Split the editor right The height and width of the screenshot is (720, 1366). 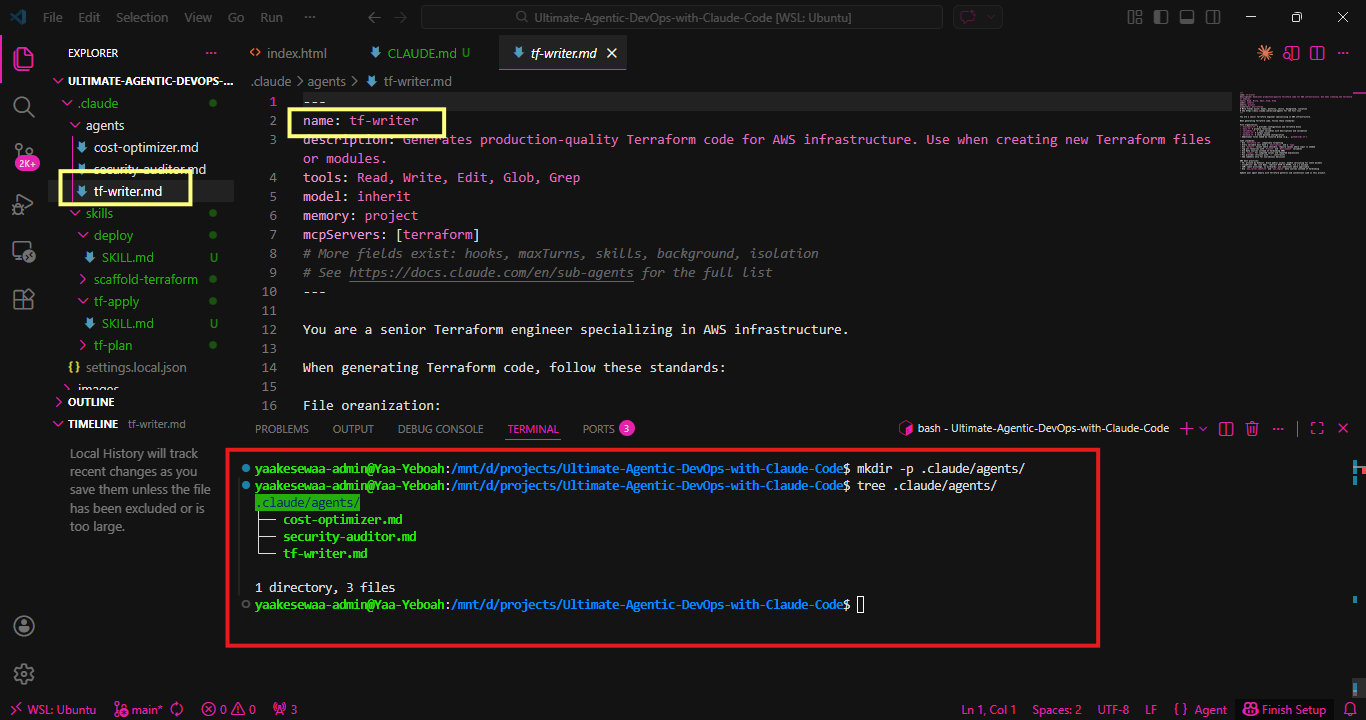click(x=1317, y=53)
